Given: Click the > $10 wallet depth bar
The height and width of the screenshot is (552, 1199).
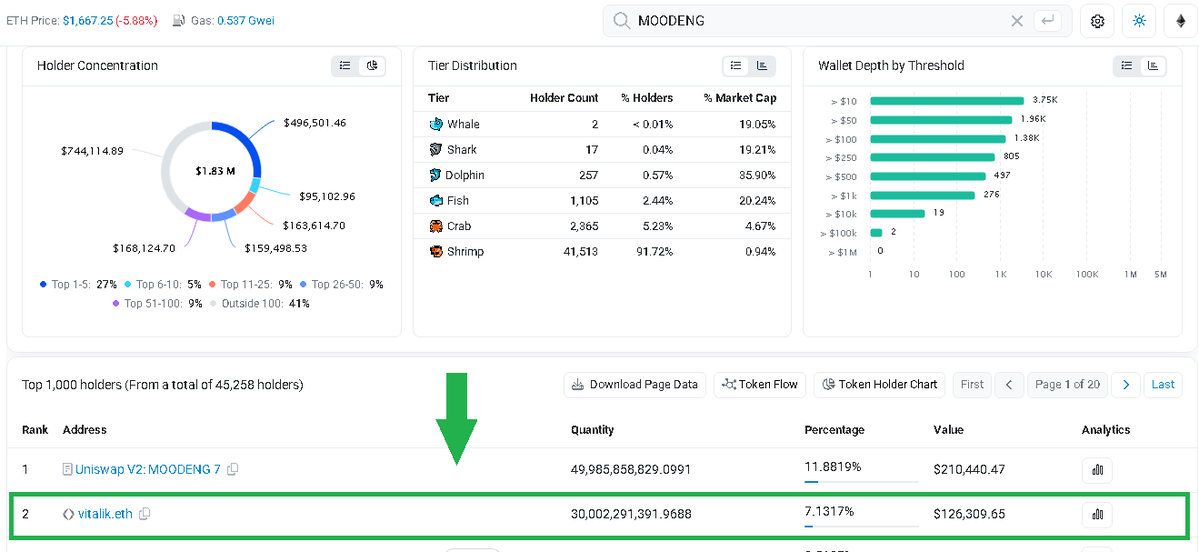Looking at the screenshot, I should pyautogui.click(x=947, y=101).
